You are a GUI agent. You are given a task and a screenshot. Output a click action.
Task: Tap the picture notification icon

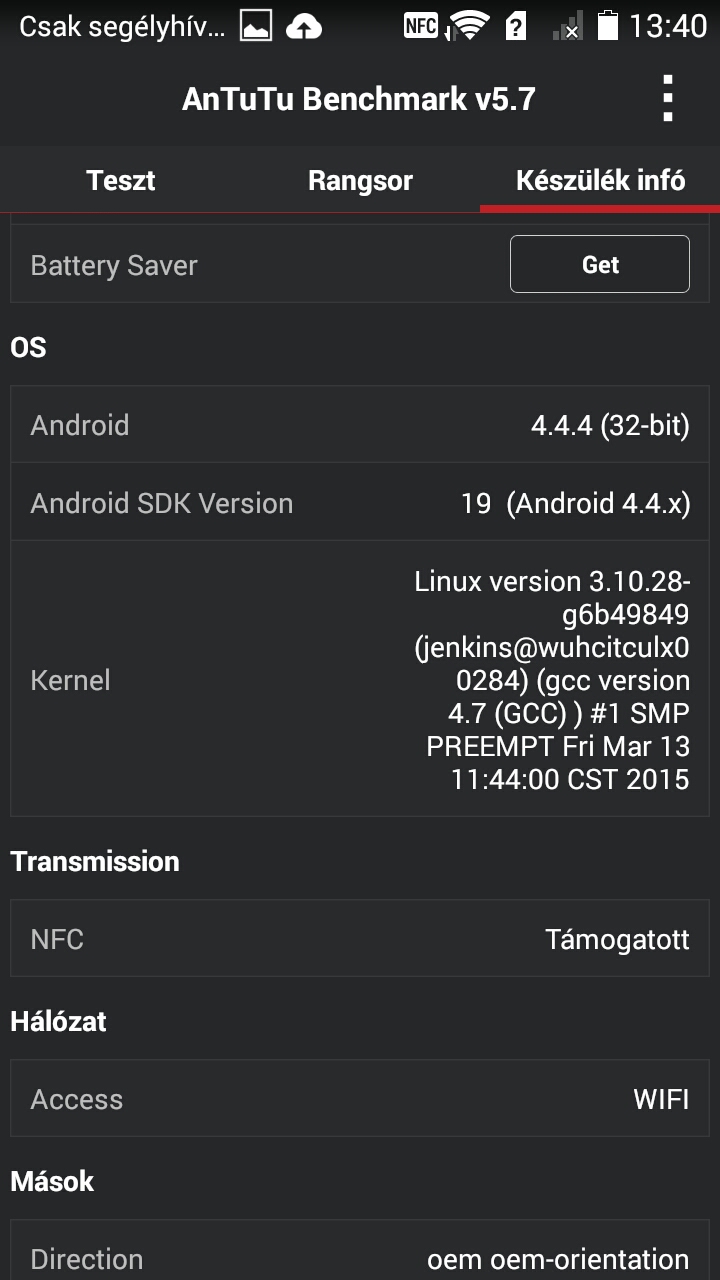point(256,26)
